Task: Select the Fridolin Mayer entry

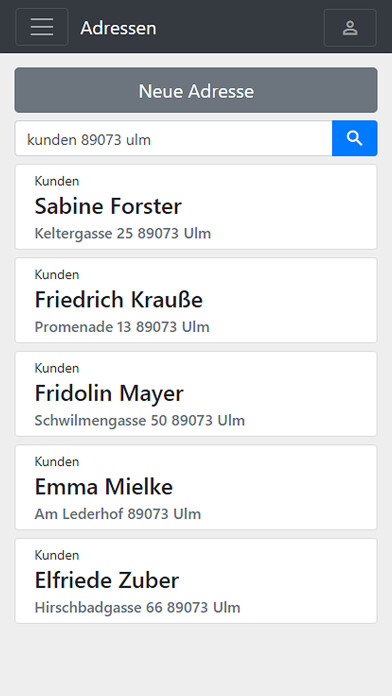Action: pyautogui.click(x=196, y=394)
